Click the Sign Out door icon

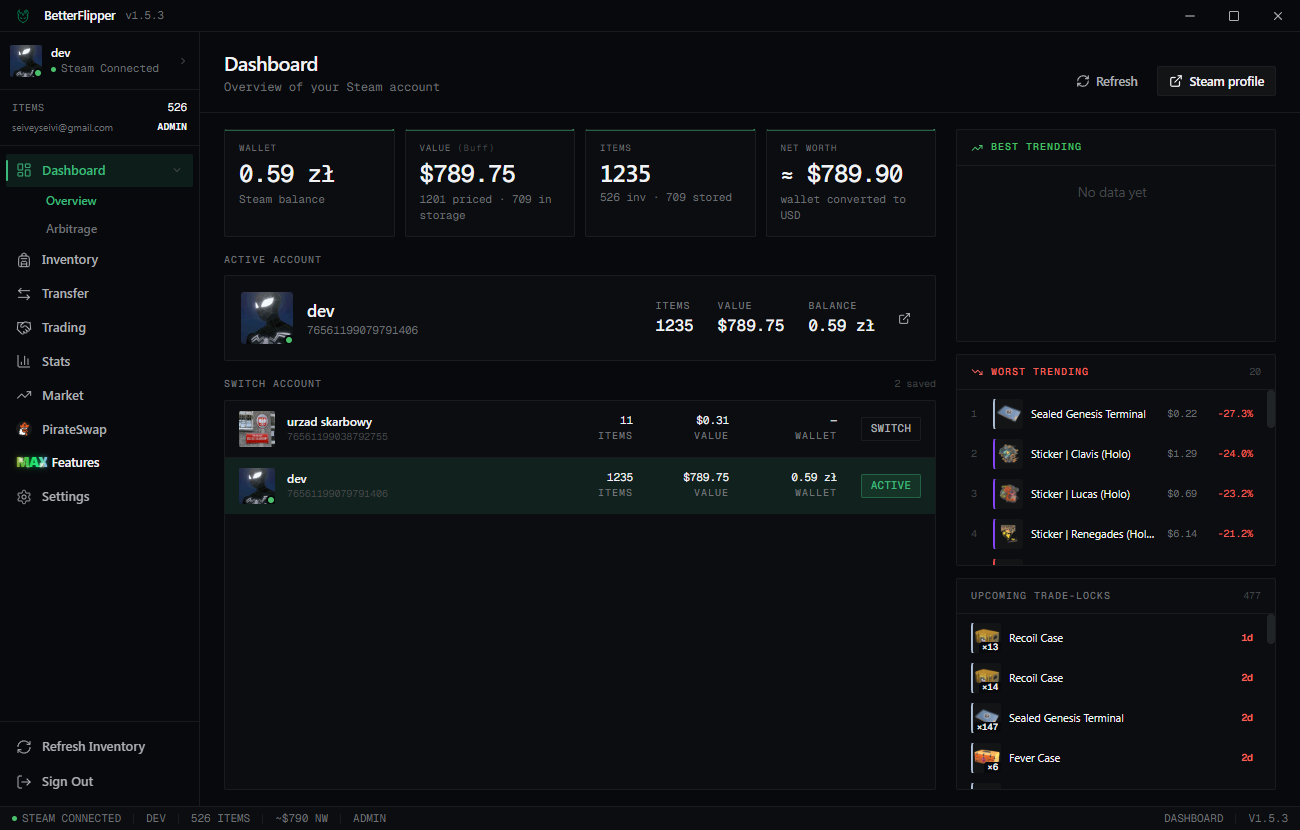24,782
